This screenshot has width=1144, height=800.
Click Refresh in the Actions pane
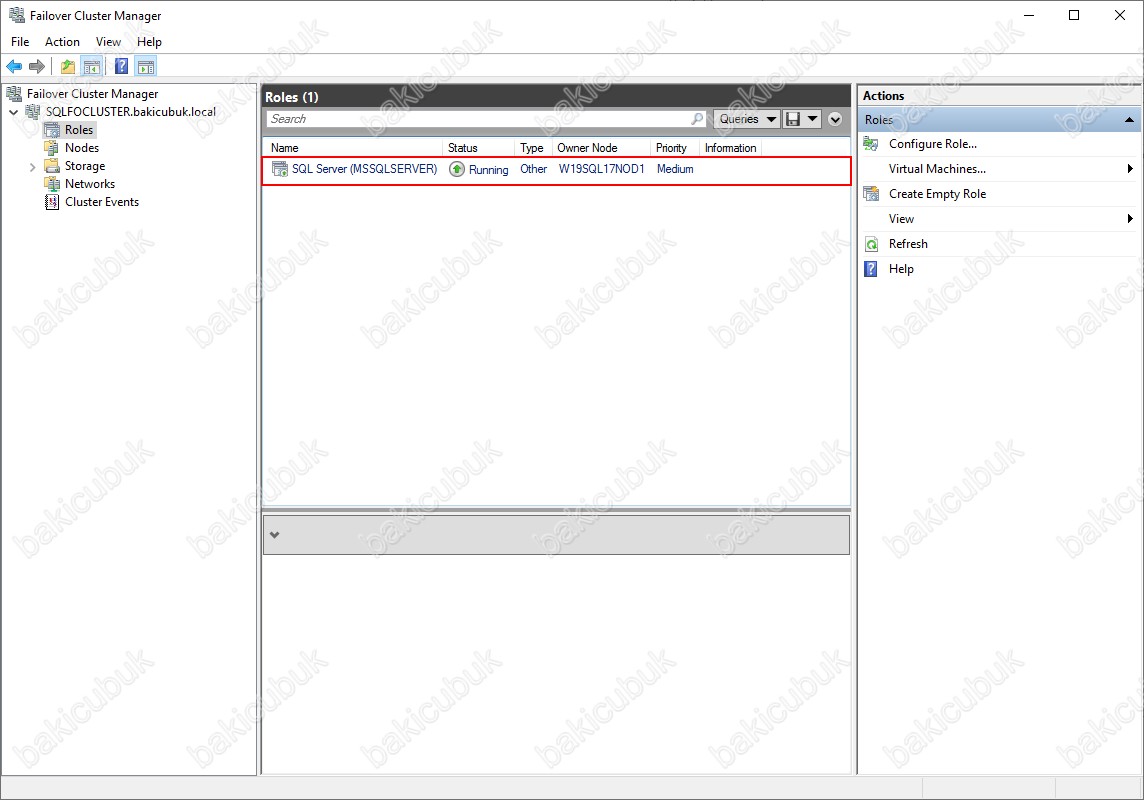[908, 244]
